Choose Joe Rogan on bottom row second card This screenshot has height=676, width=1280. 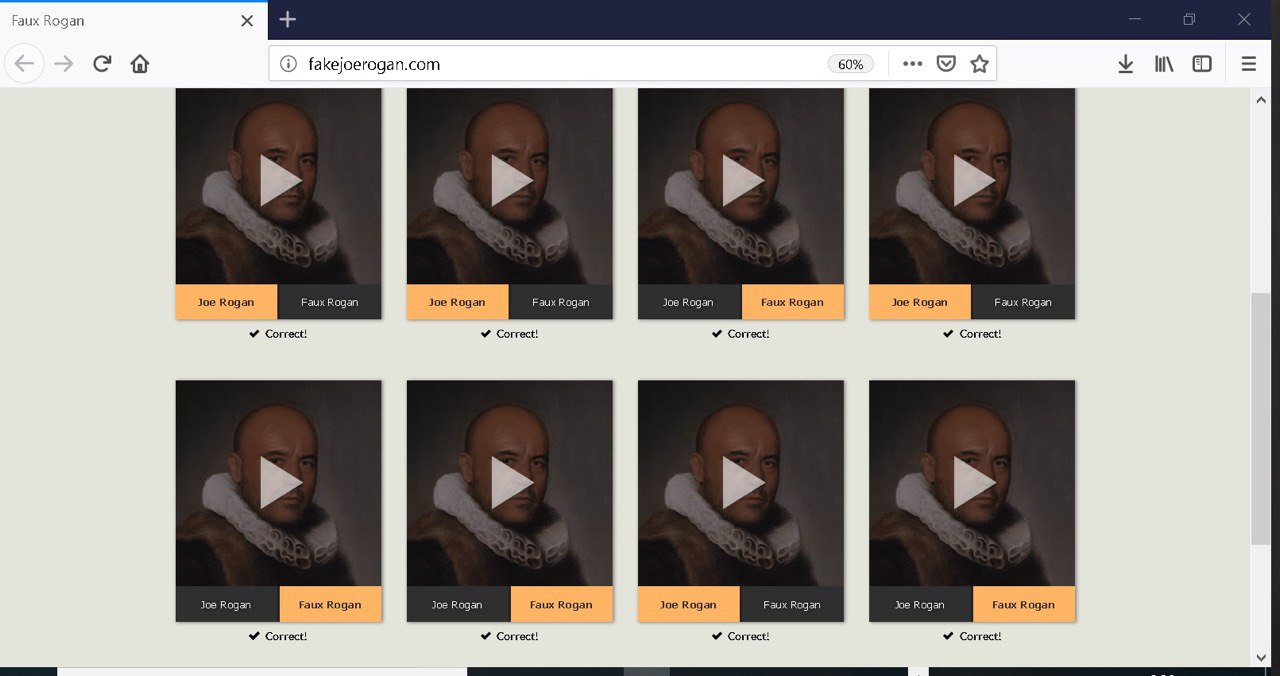pos(458,604)
